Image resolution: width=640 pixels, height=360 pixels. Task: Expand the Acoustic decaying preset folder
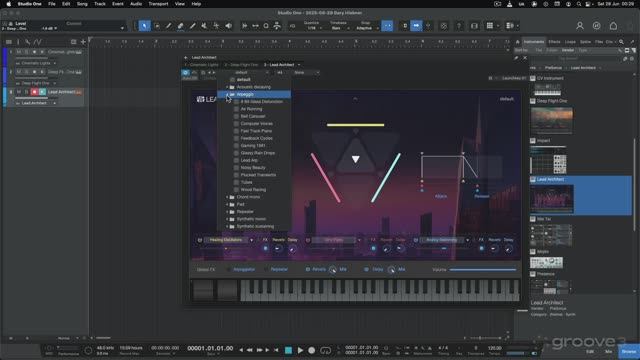point(227,87)
